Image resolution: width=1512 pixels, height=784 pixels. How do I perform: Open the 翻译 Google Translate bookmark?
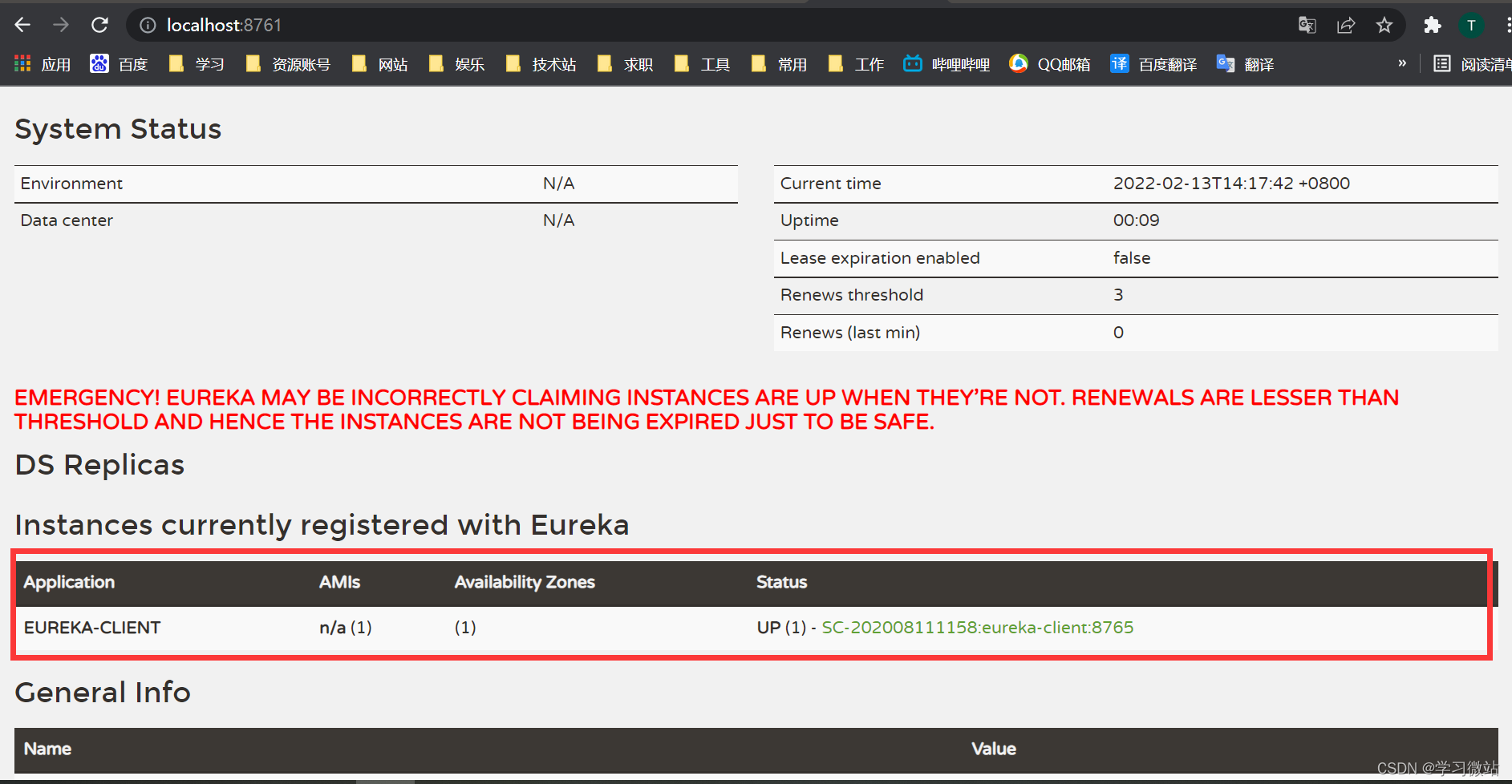click(x=1246, y=64)
